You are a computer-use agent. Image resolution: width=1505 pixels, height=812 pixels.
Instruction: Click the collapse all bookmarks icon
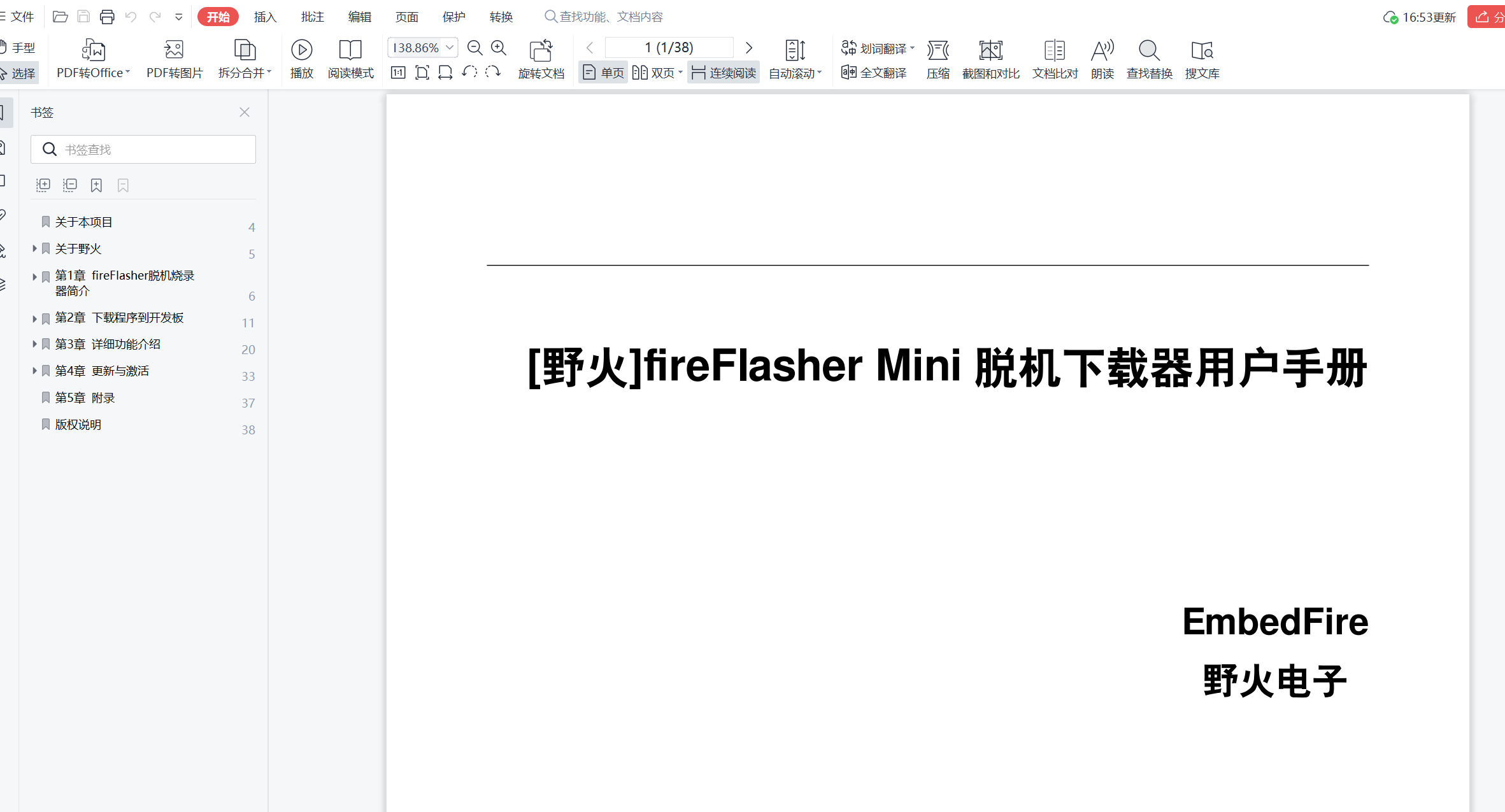click(x=69, y=185)
